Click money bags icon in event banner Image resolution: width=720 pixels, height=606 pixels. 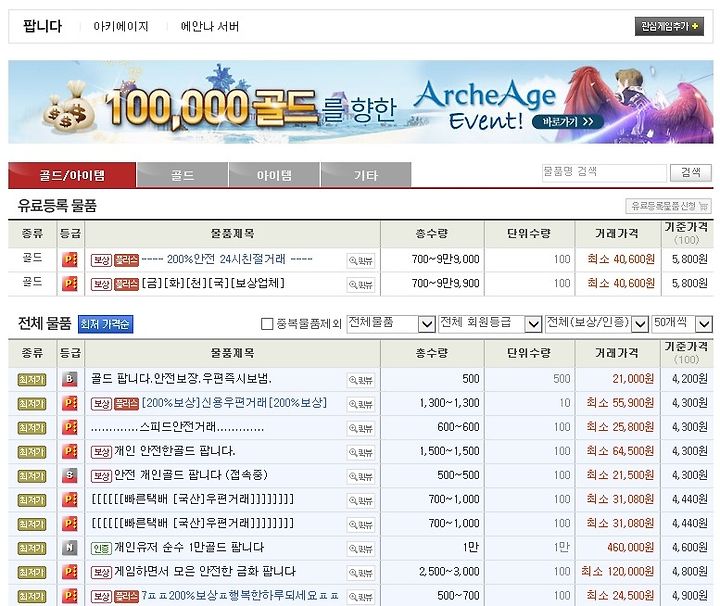pyautogui.click(x=69, y=107)
